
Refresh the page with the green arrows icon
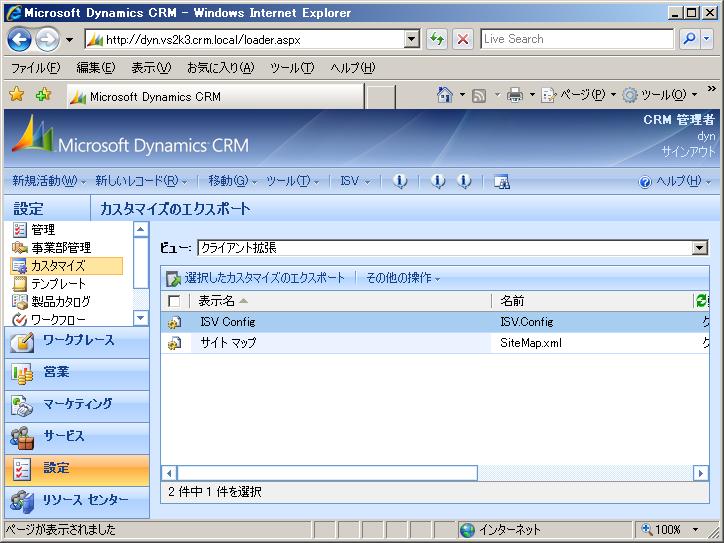(436, 40)
